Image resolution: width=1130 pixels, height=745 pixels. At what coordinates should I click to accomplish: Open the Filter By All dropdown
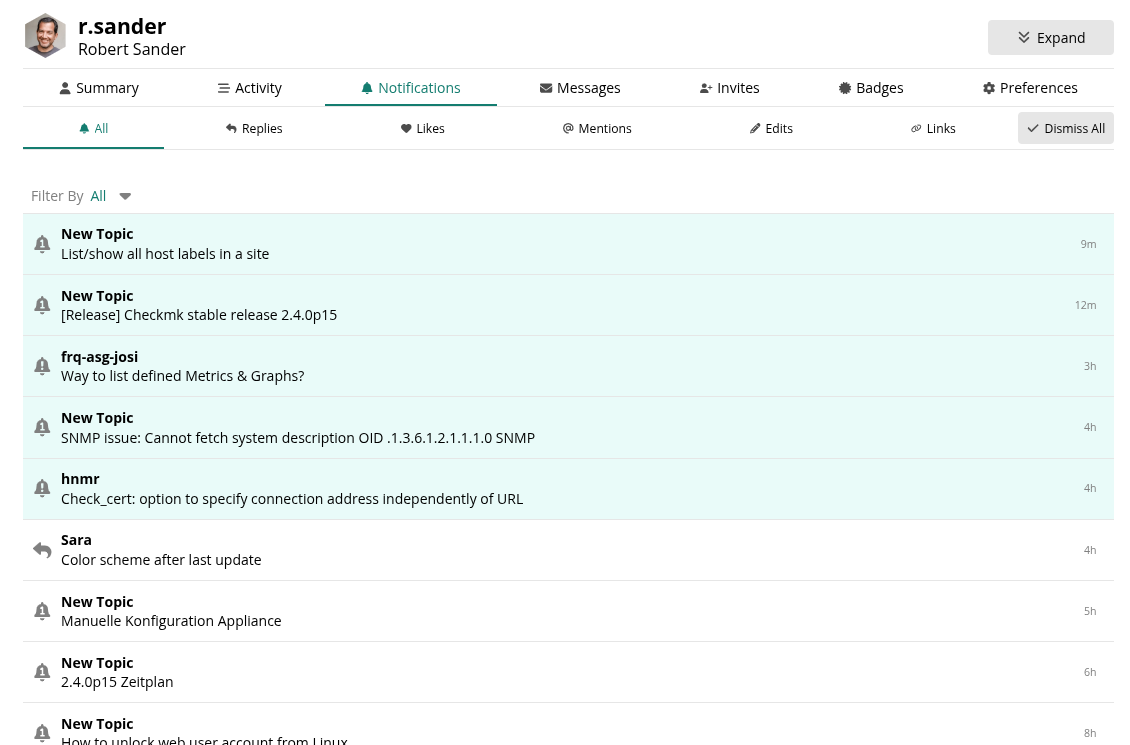pyautogui.click(x=111, y=196)
